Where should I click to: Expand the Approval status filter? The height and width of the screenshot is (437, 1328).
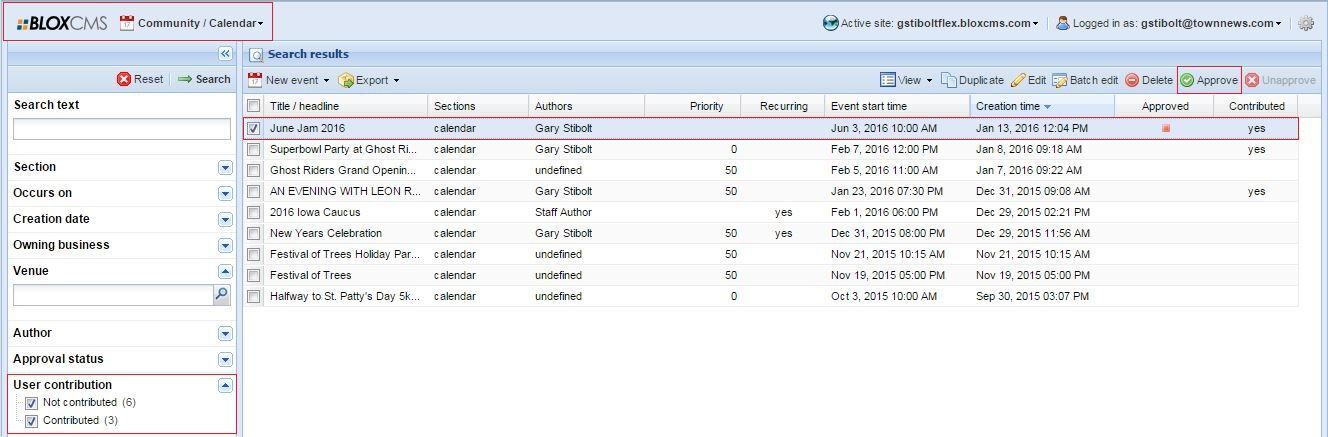pos(225,359)
